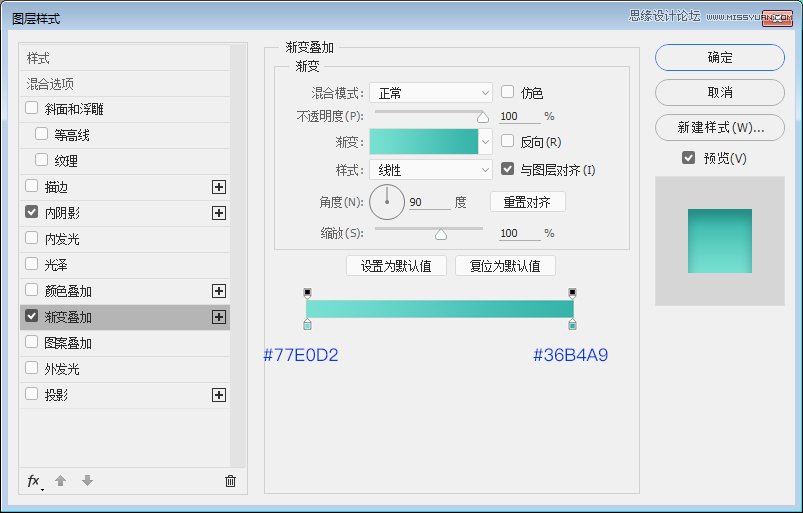Enable 等高线 checkbox

point(41,134)
